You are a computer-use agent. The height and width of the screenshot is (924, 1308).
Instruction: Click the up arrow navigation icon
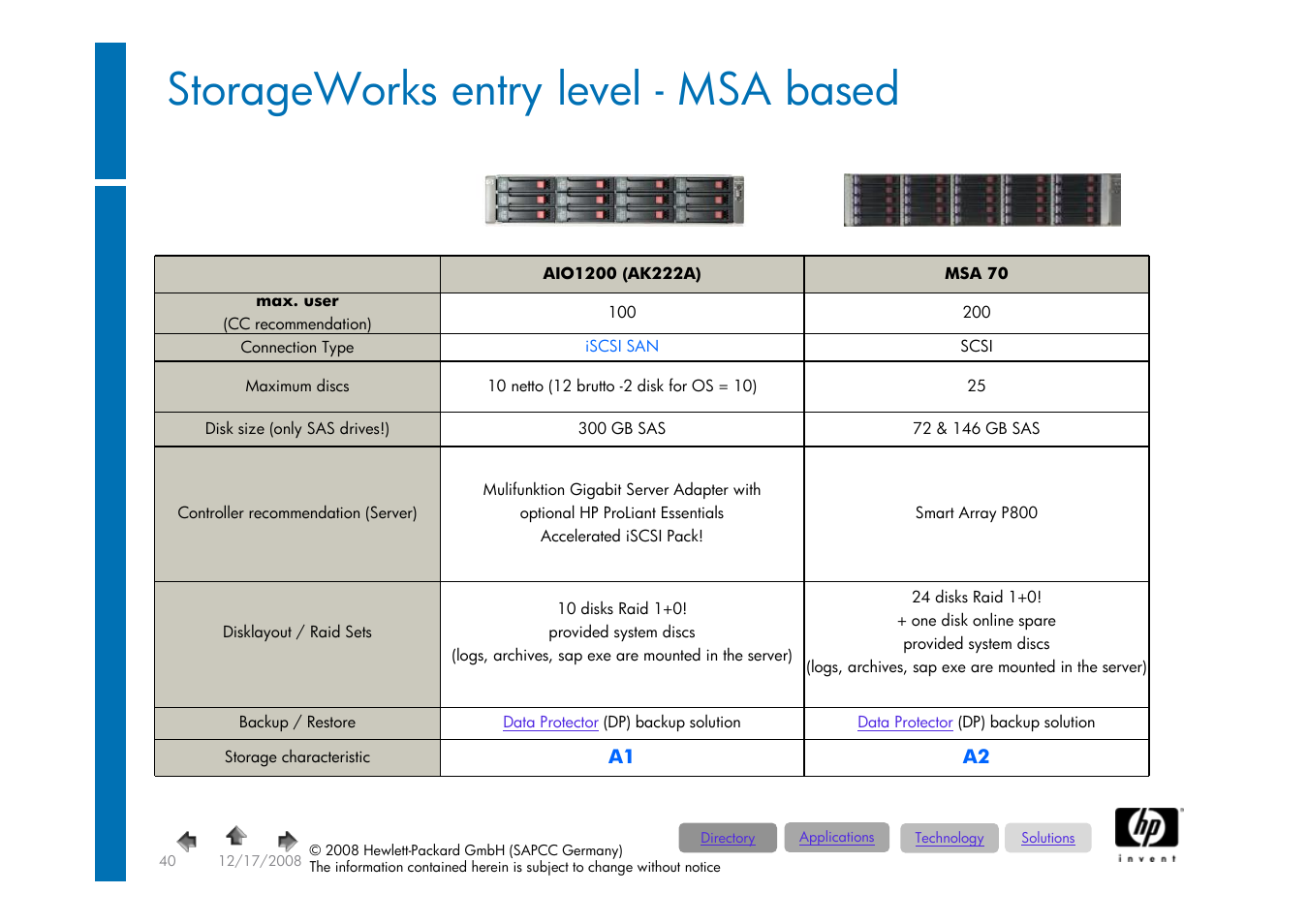point(236,835)
